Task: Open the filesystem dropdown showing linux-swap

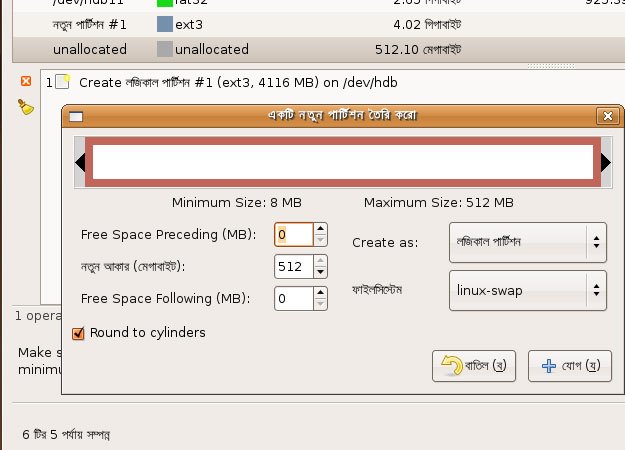Action: (x=528, y=291)
